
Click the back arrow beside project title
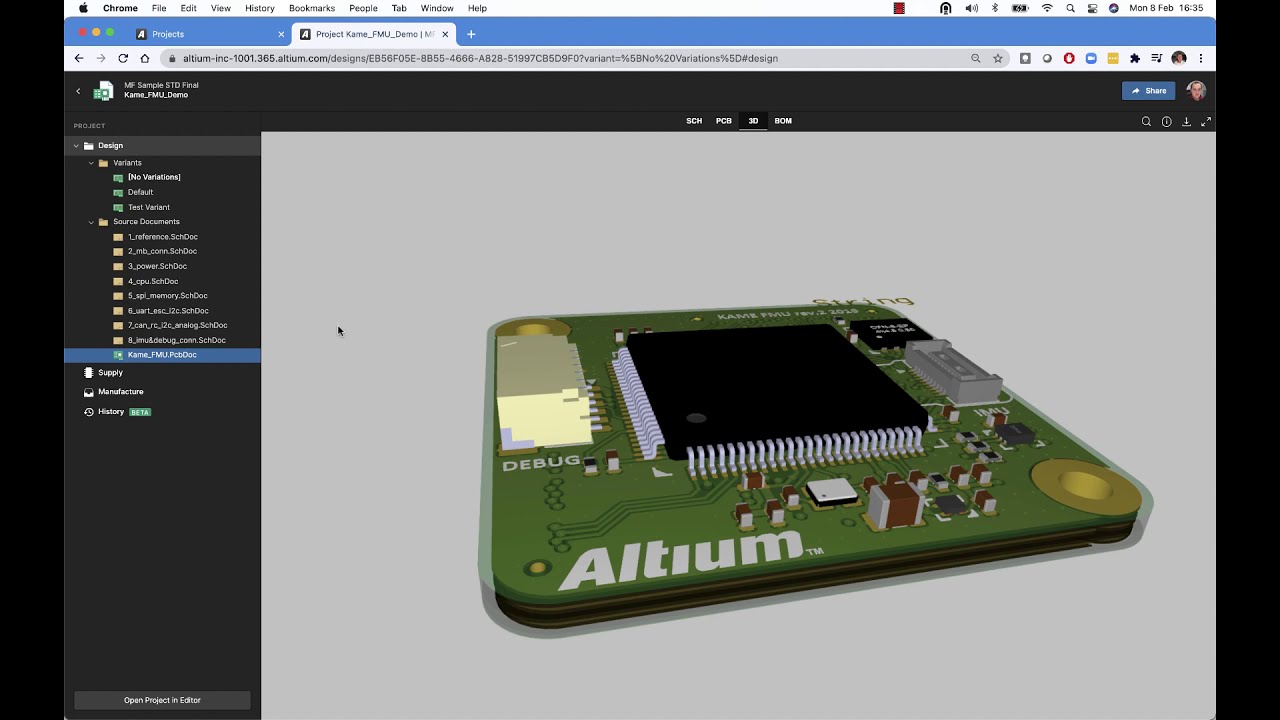tap(78, 91)
